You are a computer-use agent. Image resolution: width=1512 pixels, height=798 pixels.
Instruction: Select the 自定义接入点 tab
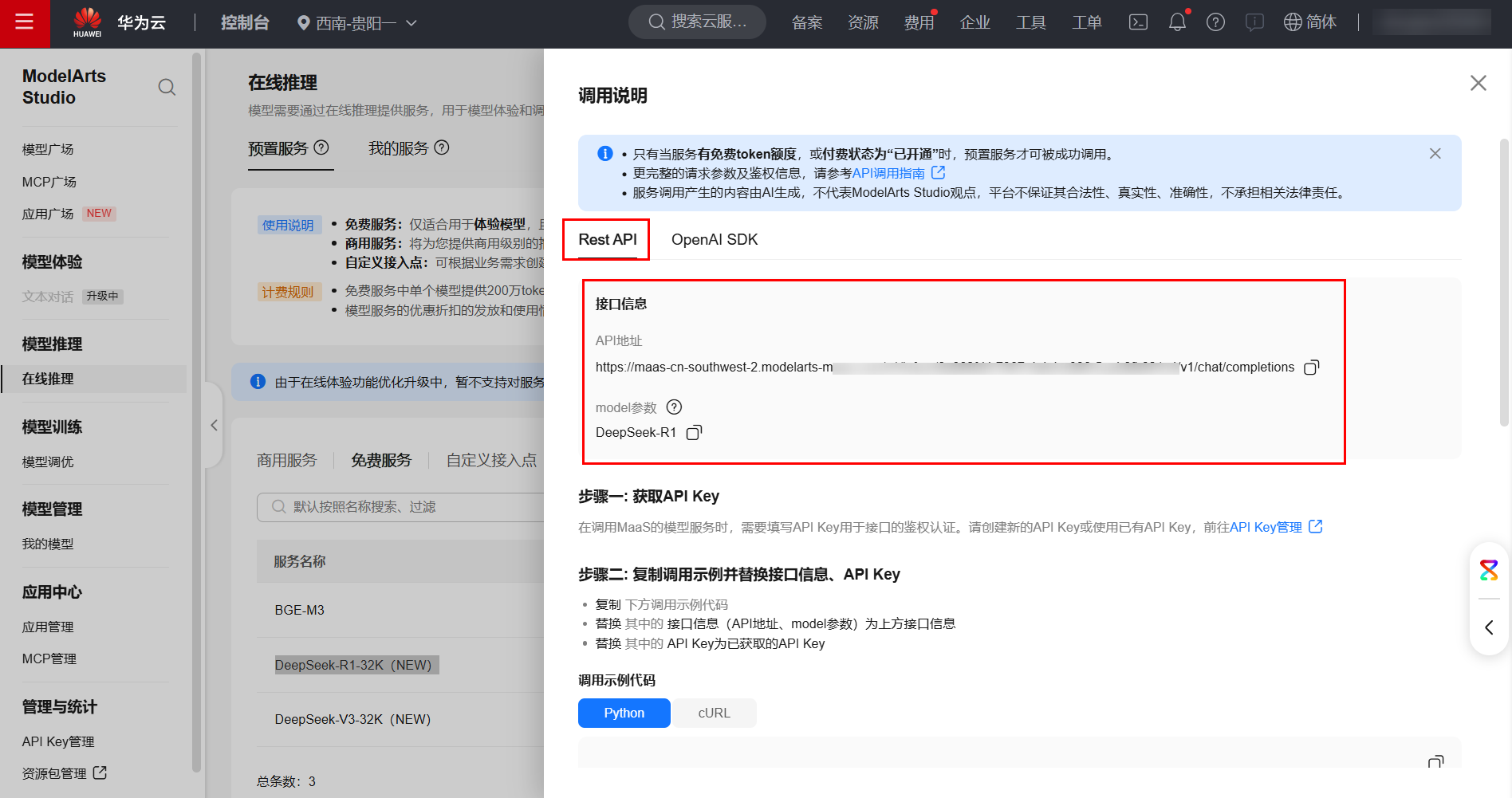[x=491, y=460]
